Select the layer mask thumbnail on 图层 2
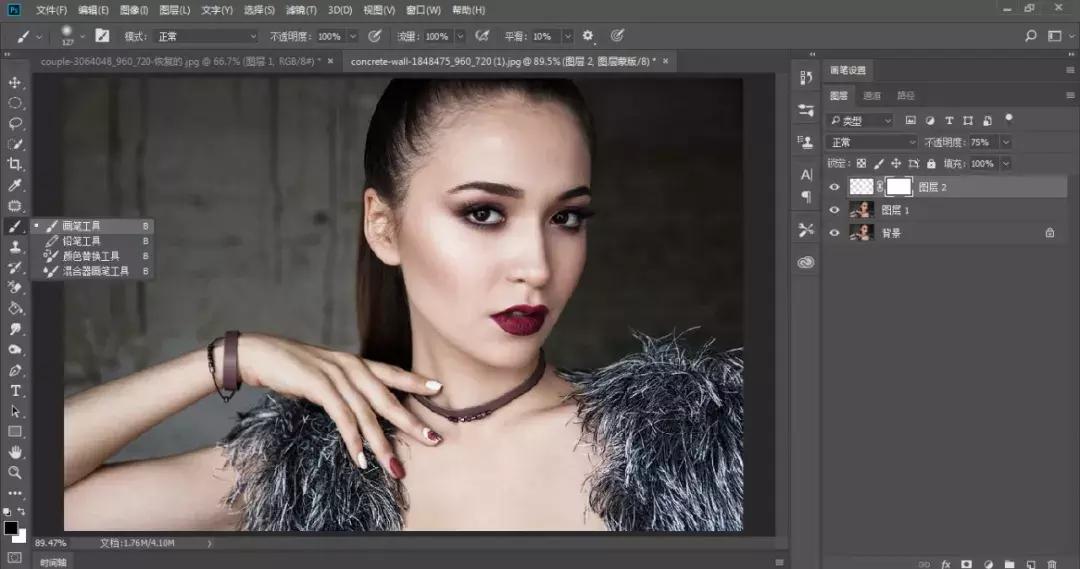 click(899, 186)
